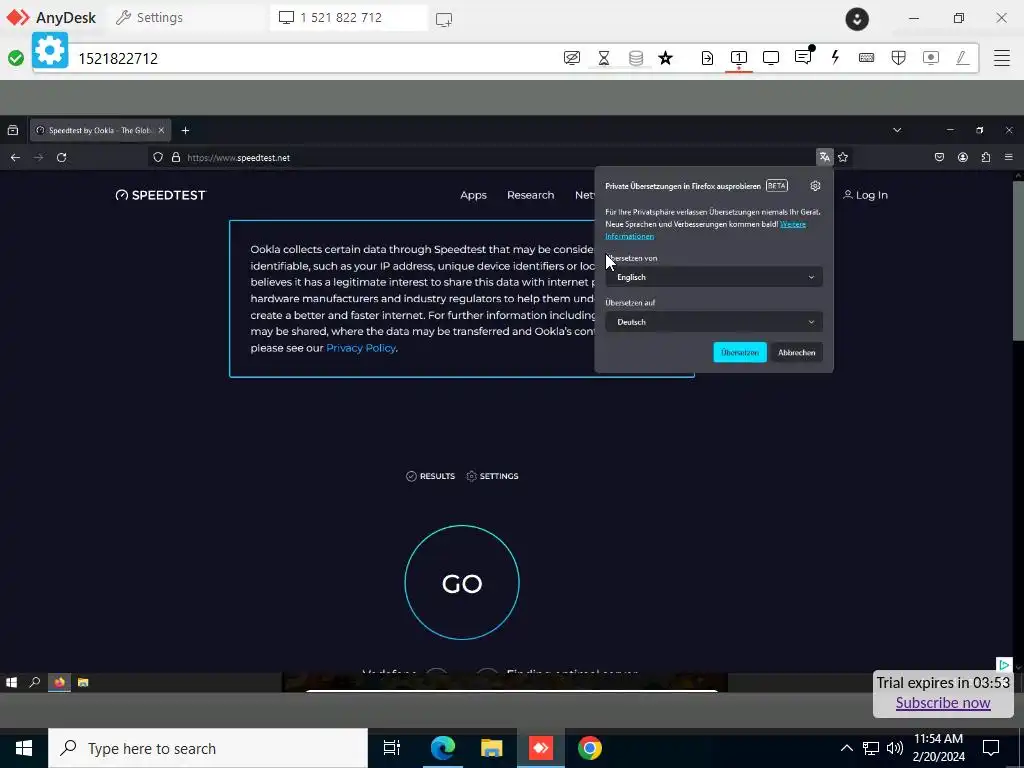Start the speed test with GO
This screenshot has width=1024, height=768.
click(462, 583)
